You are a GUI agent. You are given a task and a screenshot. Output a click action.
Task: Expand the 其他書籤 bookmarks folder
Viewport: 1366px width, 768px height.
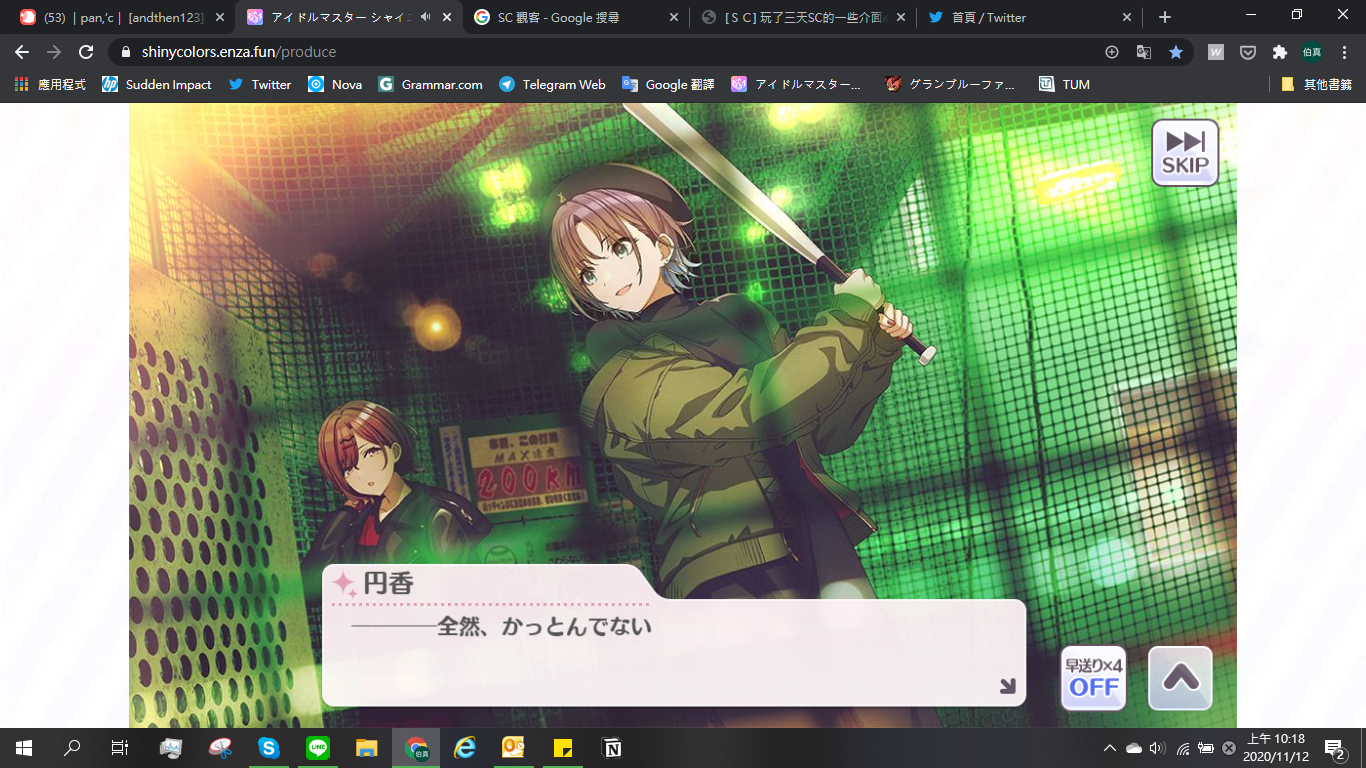point(1316,85)
